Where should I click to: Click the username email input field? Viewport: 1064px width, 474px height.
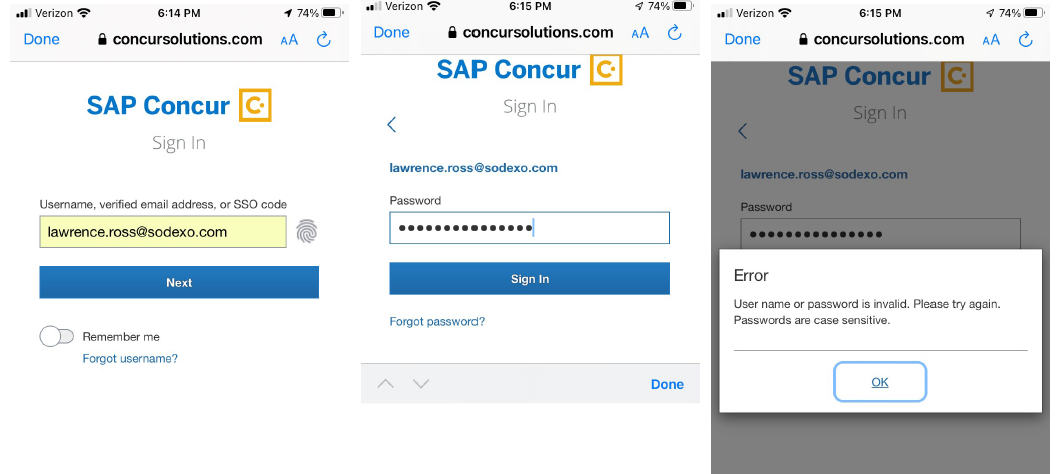point(163,232)
